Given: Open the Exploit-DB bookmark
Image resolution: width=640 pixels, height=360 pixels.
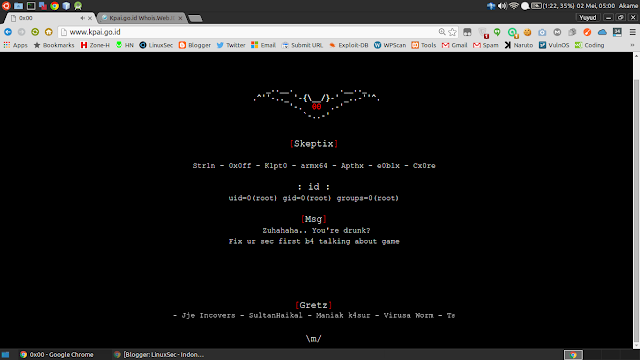Looking at the screenshot, I should [349, 45].
